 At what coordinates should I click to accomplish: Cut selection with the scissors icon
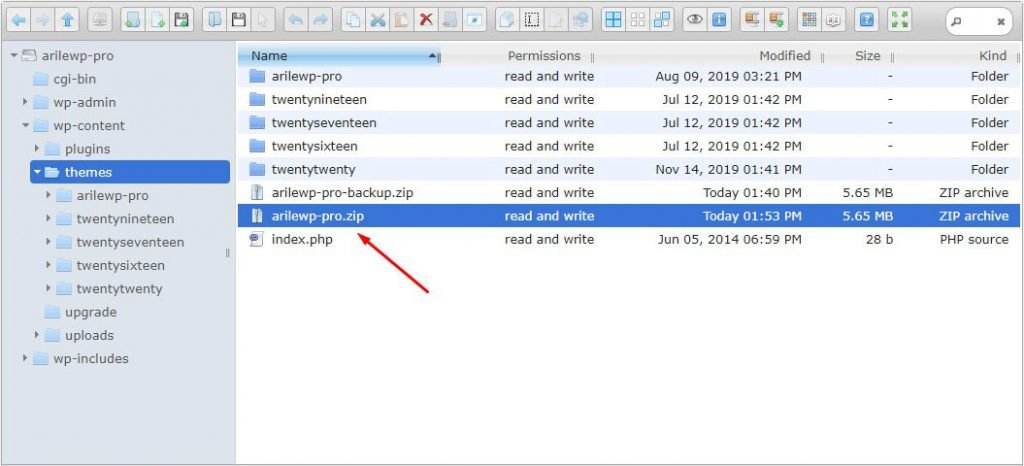[x=377, y=20]
